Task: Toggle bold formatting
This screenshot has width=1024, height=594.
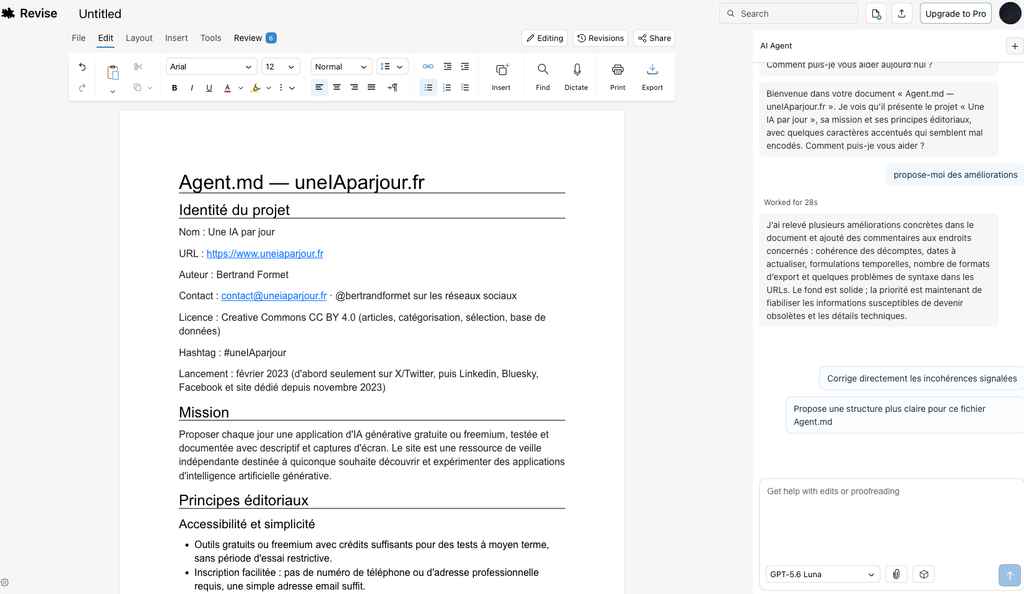Action: [x=174, y=87]
